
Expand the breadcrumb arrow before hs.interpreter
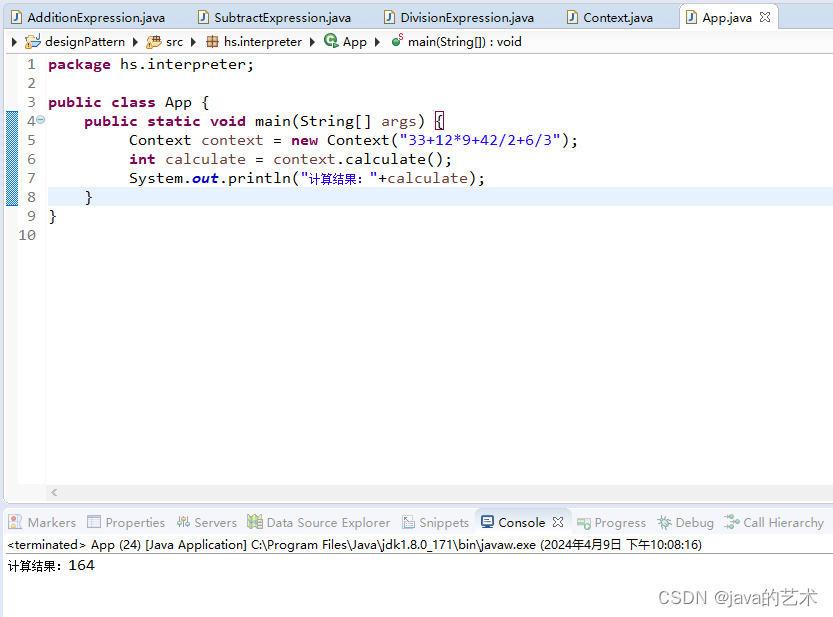click(193, 41)
